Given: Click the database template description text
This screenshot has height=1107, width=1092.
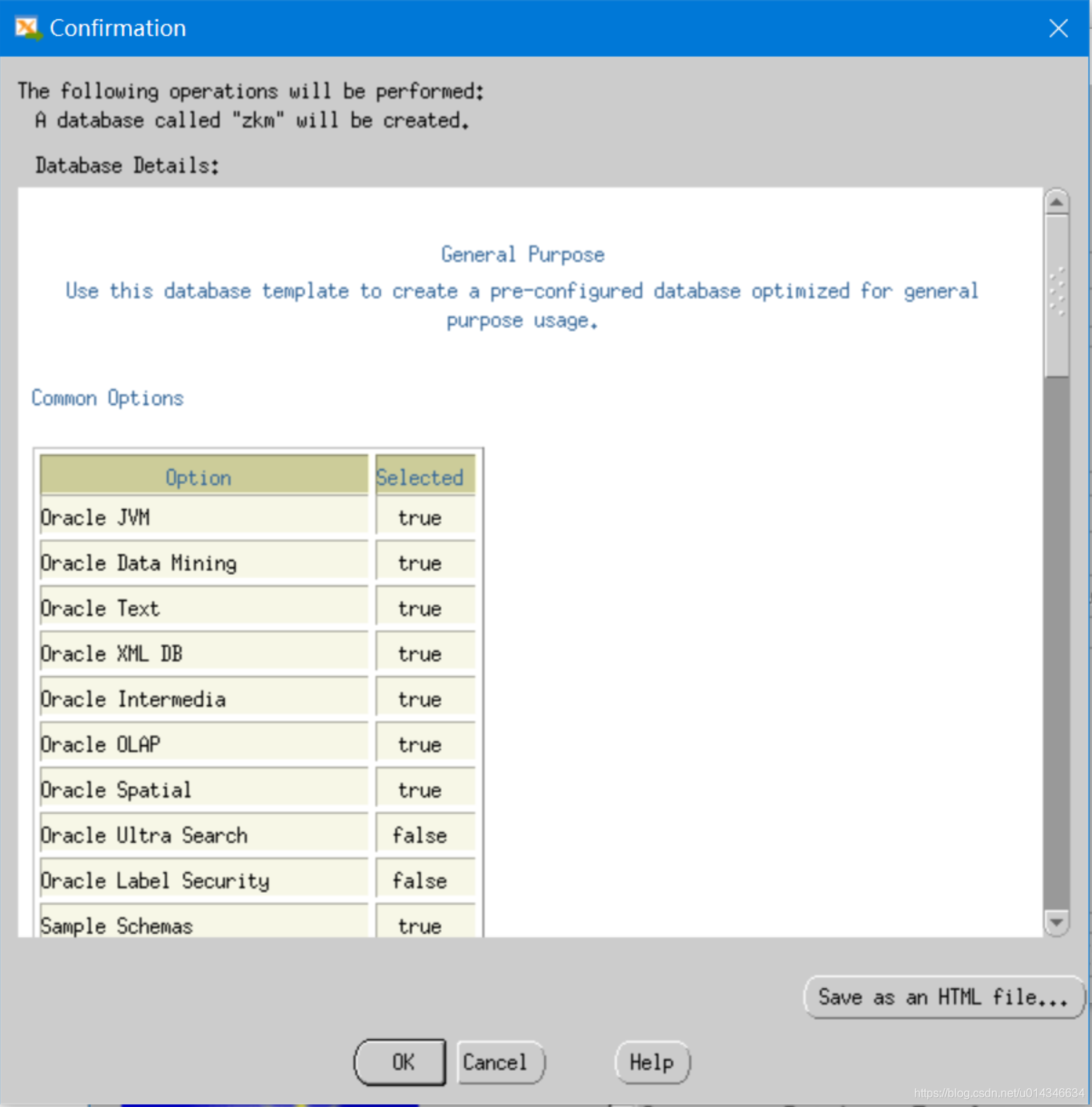Looking at the screenshot, I should 522,306.
